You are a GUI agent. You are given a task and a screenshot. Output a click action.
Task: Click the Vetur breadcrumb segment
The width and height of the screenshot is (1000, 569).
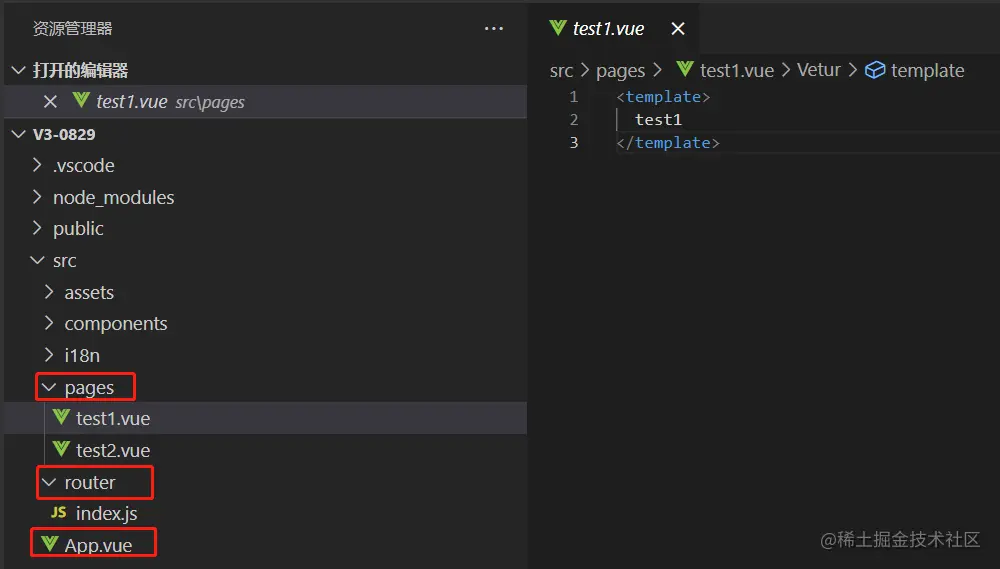pos(818,70)
